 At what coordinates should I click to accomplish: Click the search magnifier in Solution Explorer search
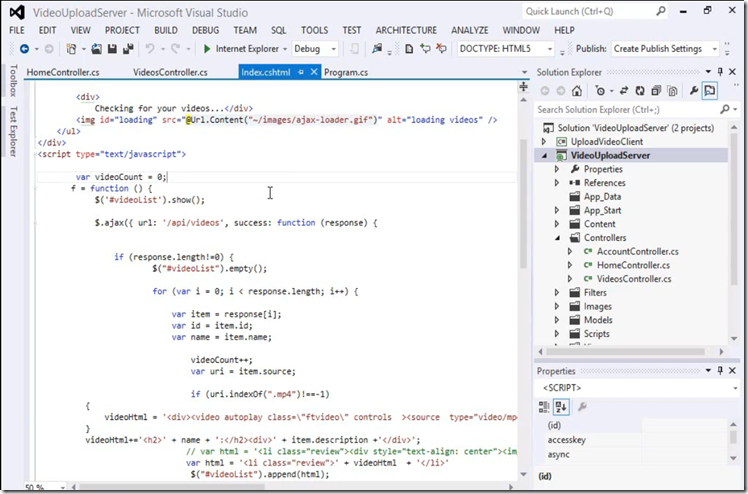click(725, 110)
